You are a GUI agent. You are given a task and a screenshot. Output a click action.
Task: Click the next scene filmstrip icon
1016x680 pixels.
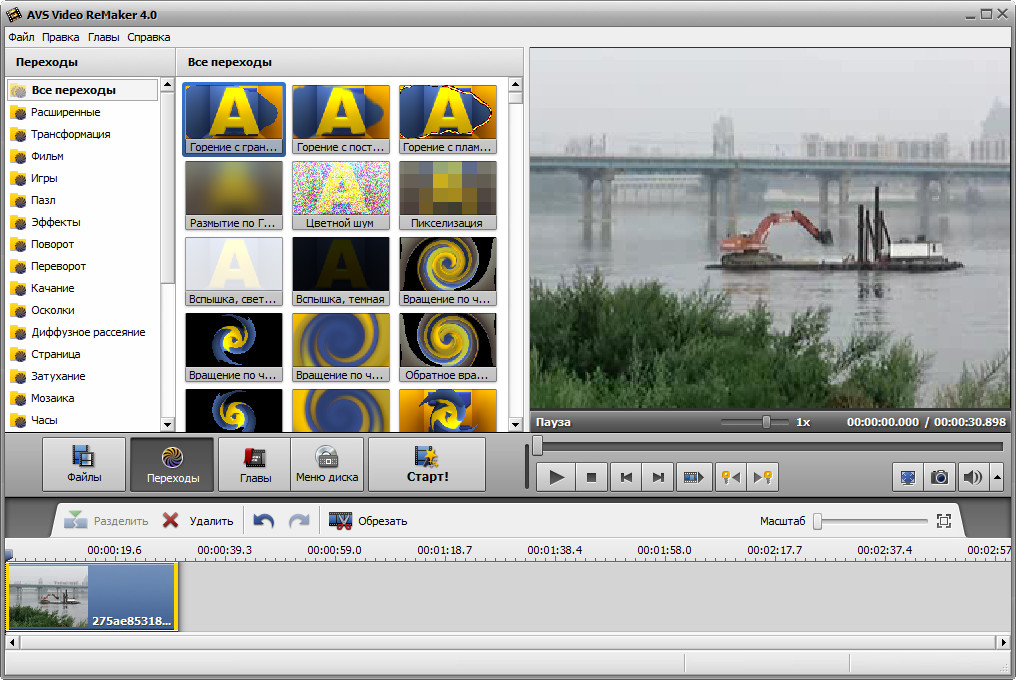point(693,477)
